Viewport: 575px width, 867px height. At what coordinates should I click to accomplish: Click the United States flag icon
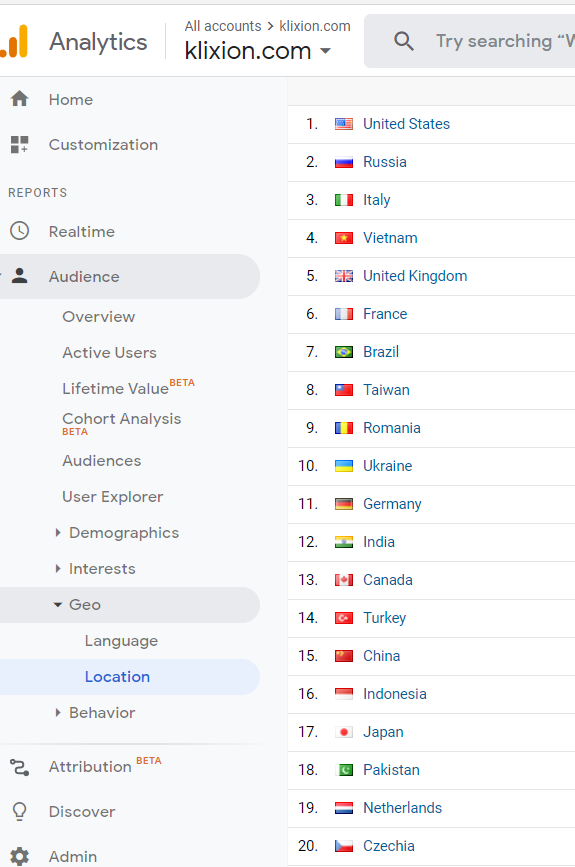344,124
